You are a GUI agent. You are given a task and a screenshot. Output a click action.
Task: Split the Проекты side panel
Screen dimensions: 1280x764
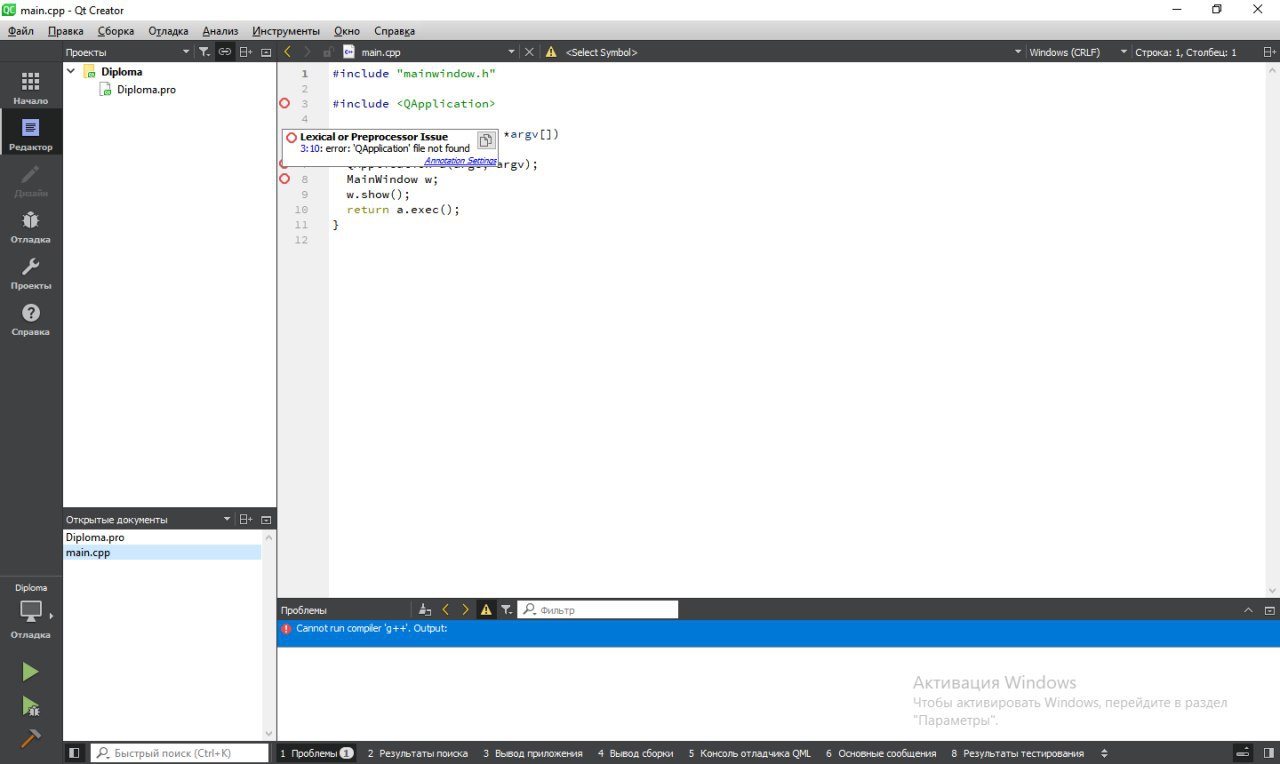click(246, 52)
